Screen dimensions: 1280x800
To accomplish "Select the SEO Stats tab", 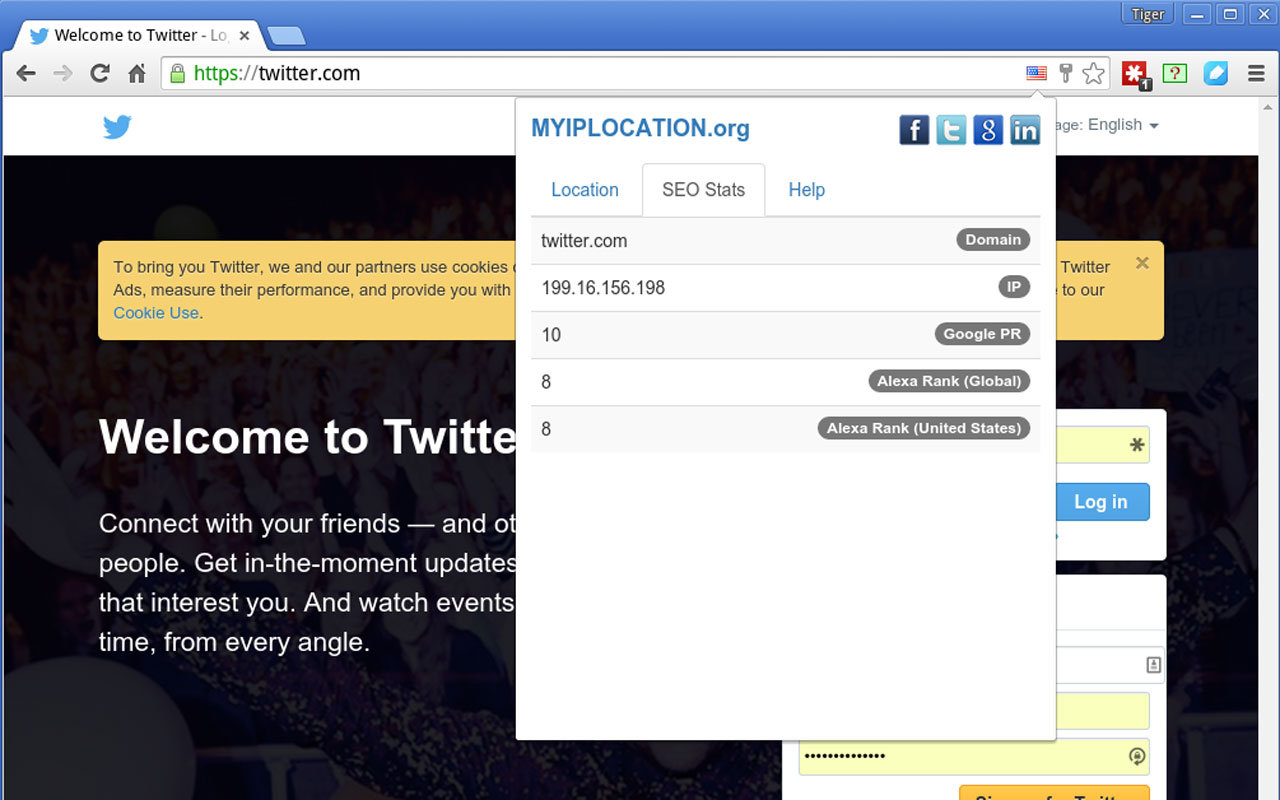I will click(x=703, y=190).
